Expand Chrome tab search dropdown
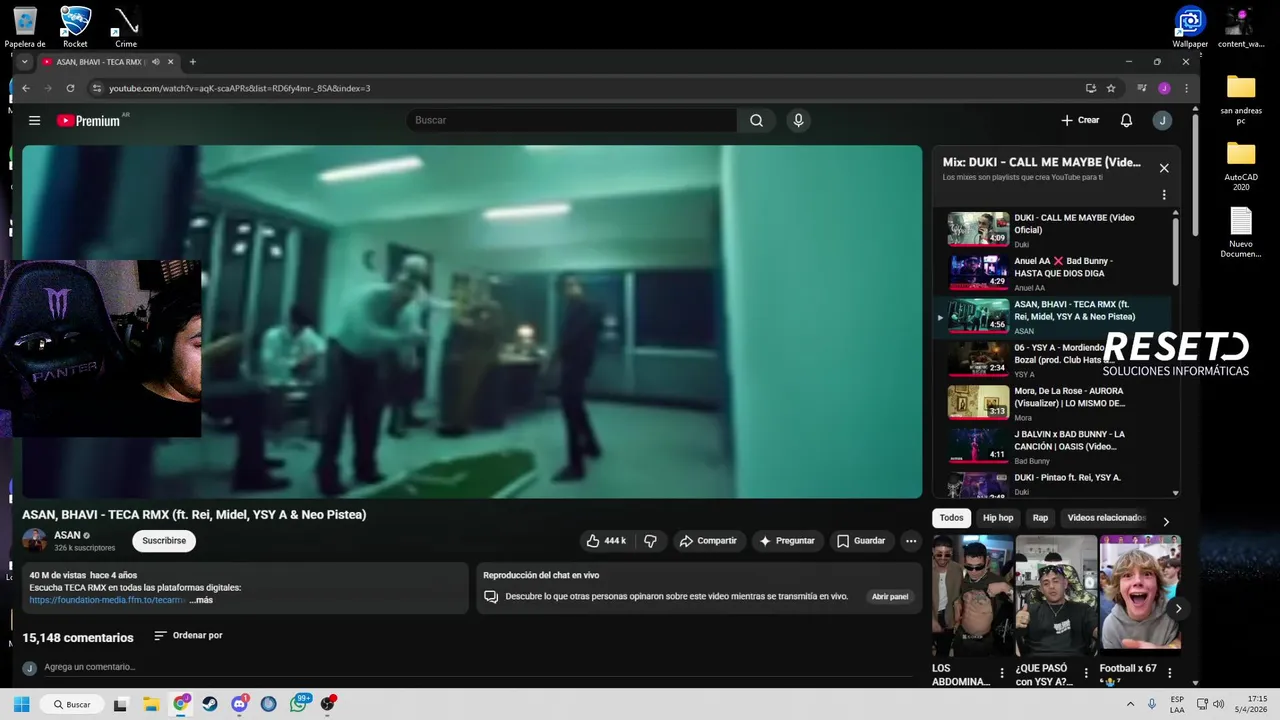This screenshot has height=720, width=1280. pyautogui.click(x=24, y=62)
